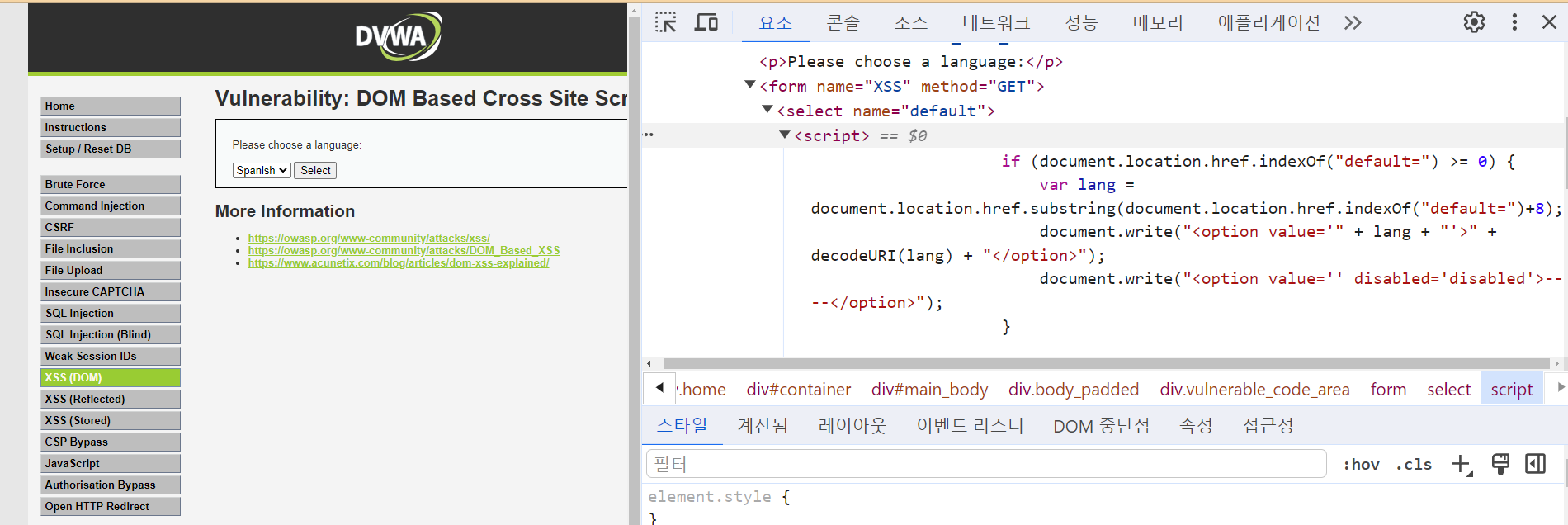Screen dimensions: 1568x525
Task: Open the DOM 중단점 subtab
Action: (1101, 425)
